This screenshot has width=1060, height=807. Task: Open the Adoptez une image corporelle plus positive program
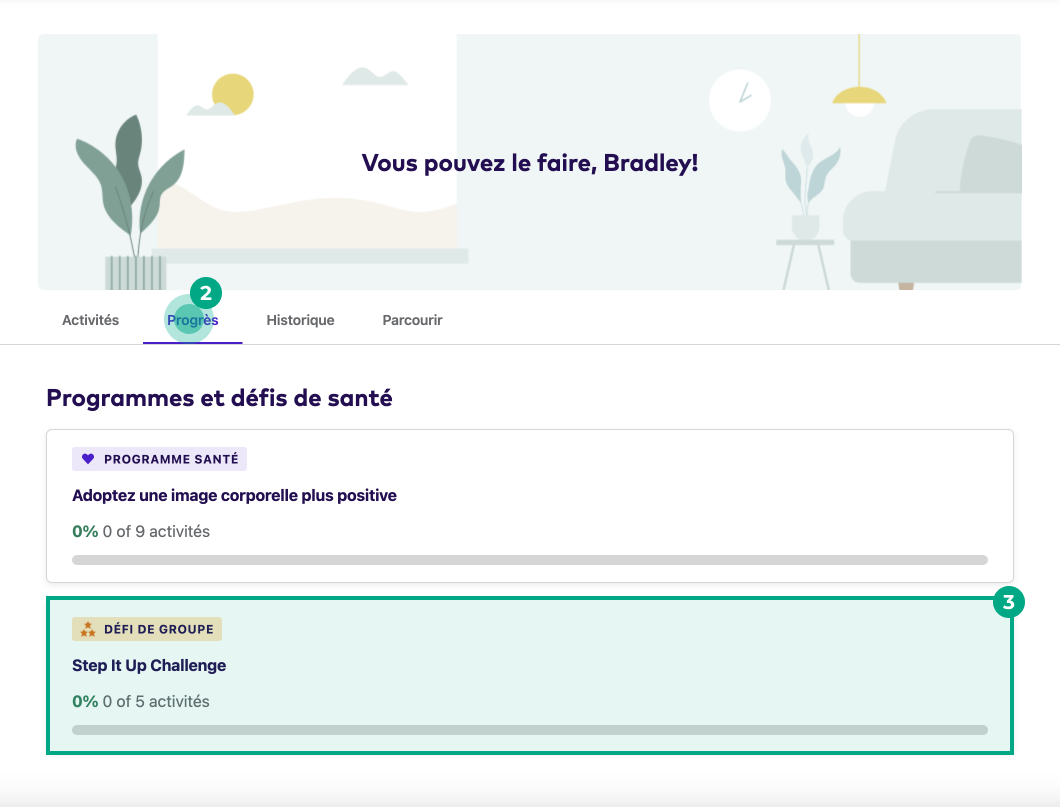click(234, 495)
